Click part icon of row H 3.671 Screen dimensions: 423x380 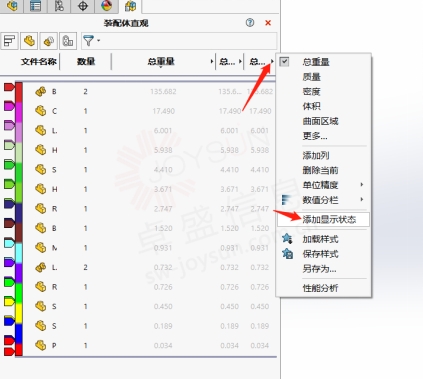point(40,189)
